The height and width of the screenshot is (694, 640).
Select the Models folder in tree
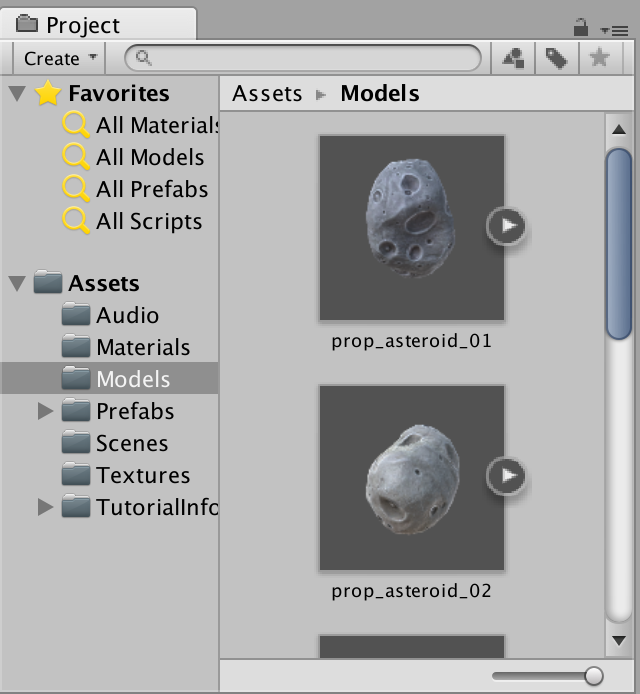coord(110,378)
